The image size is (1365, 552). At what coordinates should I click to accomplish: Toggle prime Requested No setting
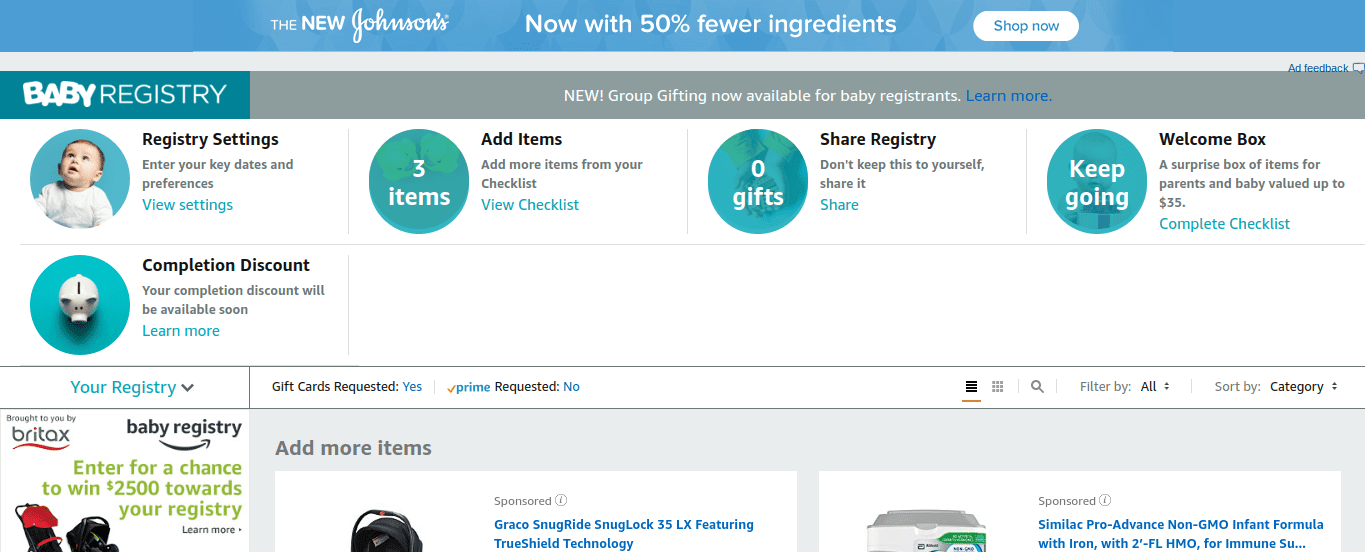pyautogui.click(x=571, y=386)
